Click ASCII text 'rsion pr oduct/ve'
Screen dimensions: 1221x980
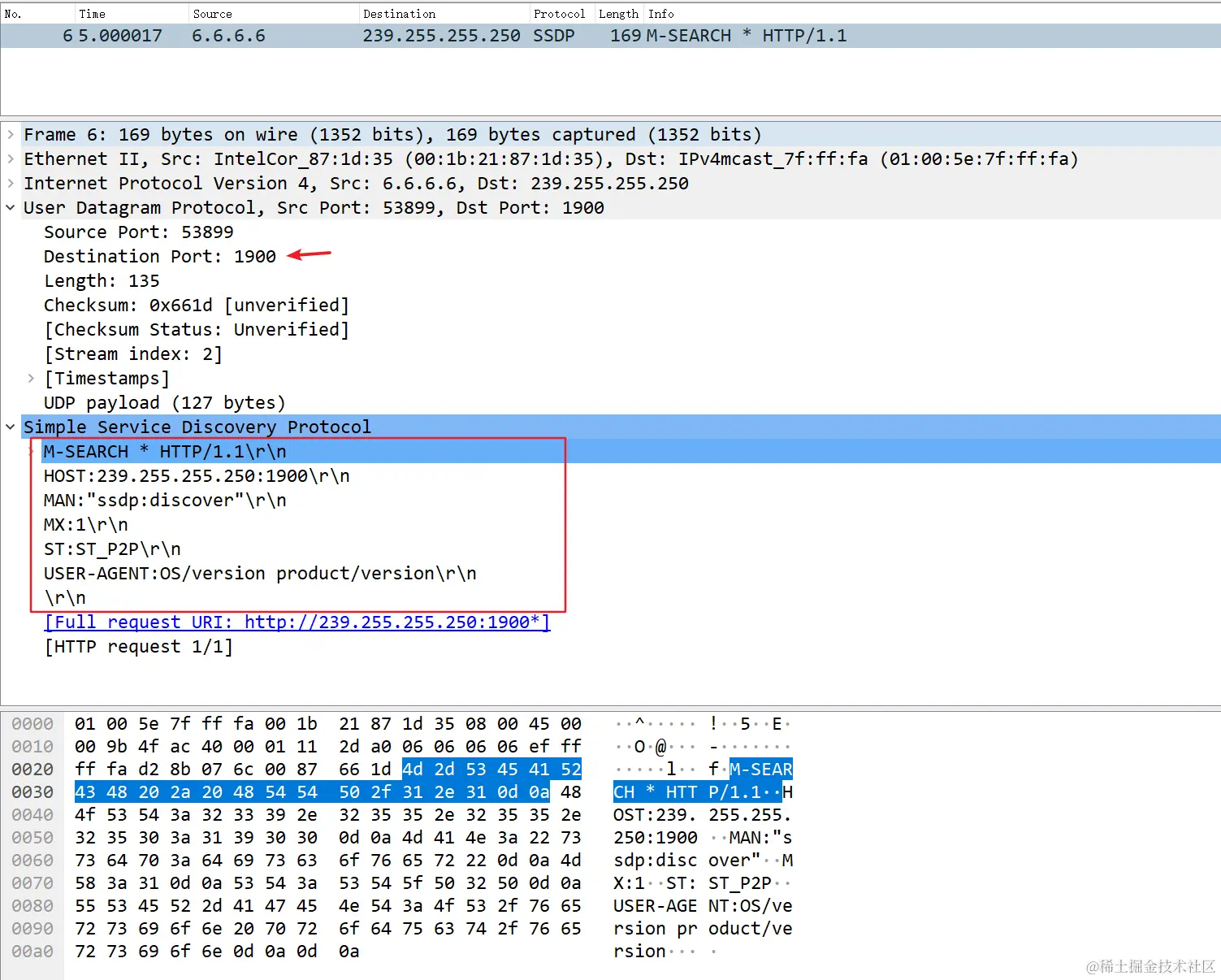[703, 929]
